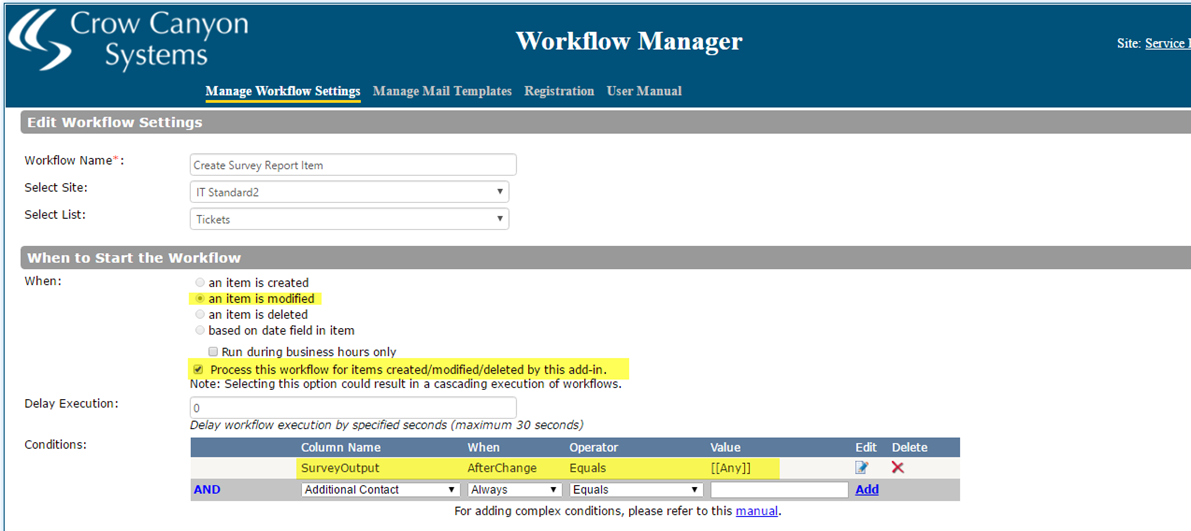Click the AND label in conditions row
Image resolution: width=1191 pixels, height=531 pixels.
pos(207,490)
